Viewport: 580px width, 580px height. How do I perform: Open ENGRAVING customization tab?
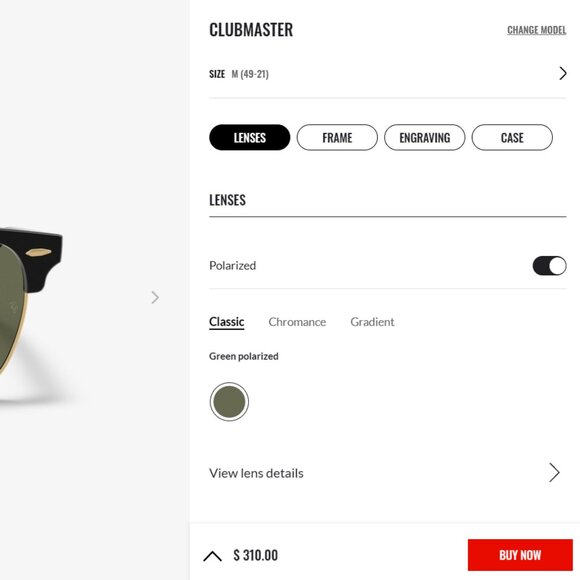tap(425, 138)
